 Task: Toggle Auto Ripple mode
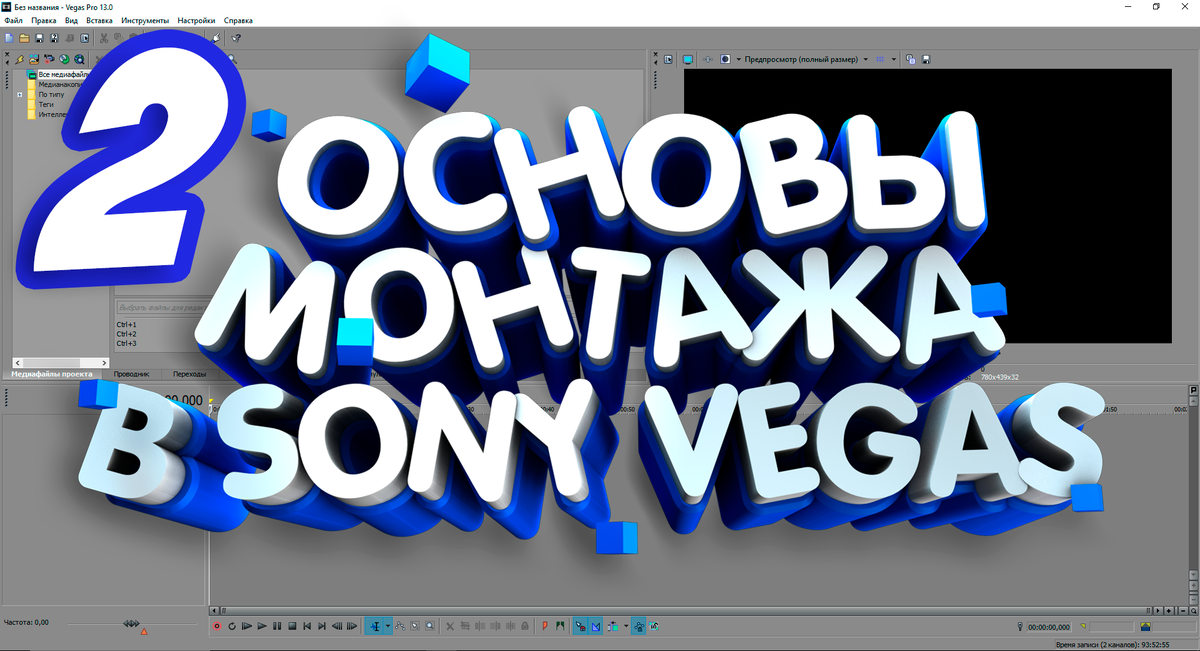[613, 627]
